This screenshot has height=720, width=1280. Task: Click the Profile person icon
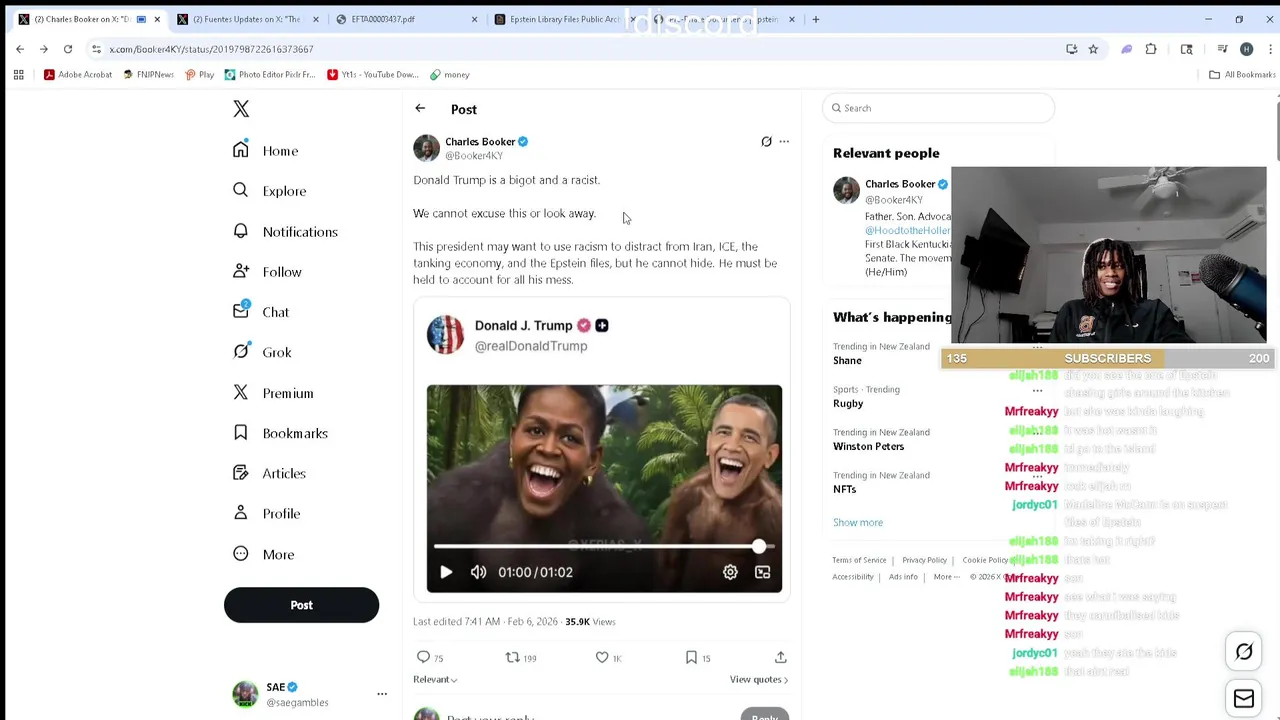click(x=241, y=513)
